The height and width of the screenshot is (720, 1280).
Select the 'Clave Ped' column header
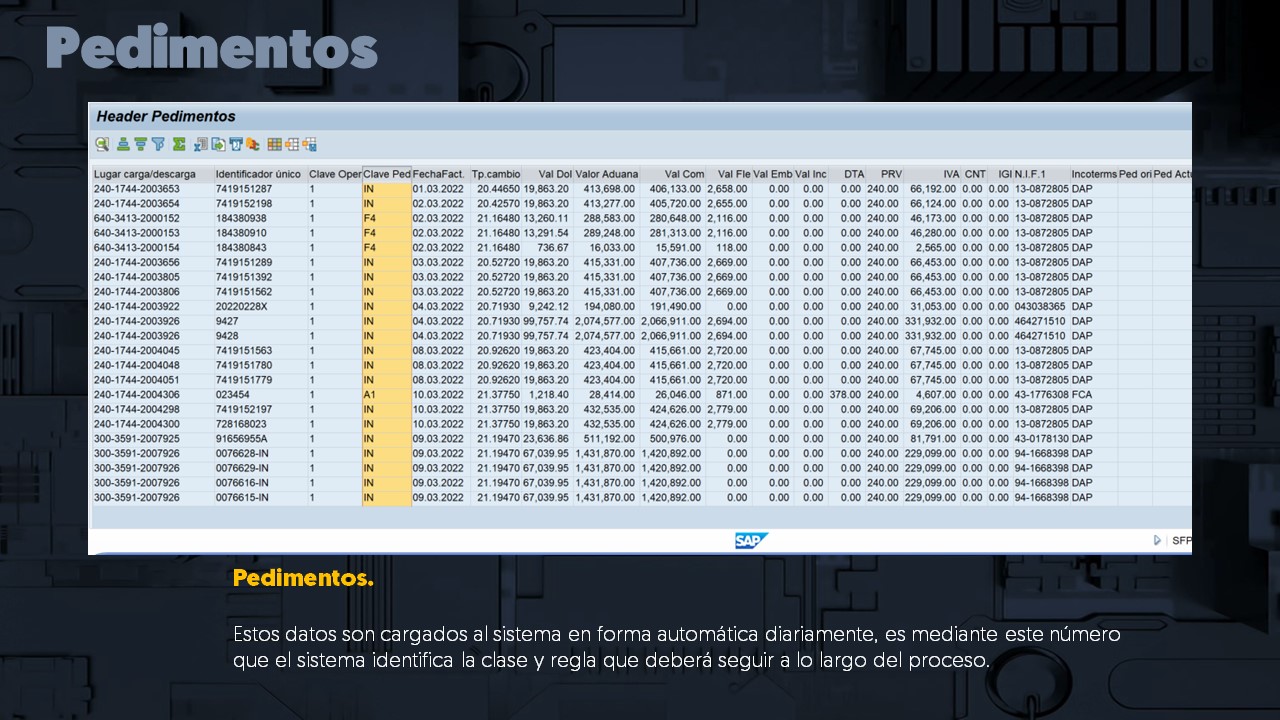point(386,174)
